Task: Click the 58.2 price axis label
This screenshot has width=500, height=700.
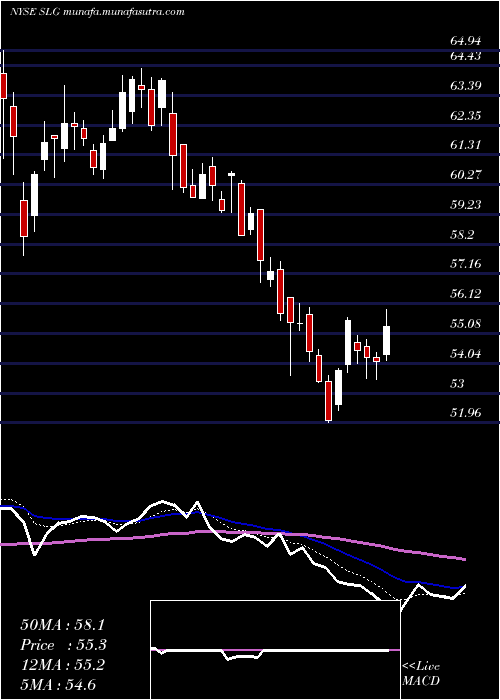Action: [462, 235]
